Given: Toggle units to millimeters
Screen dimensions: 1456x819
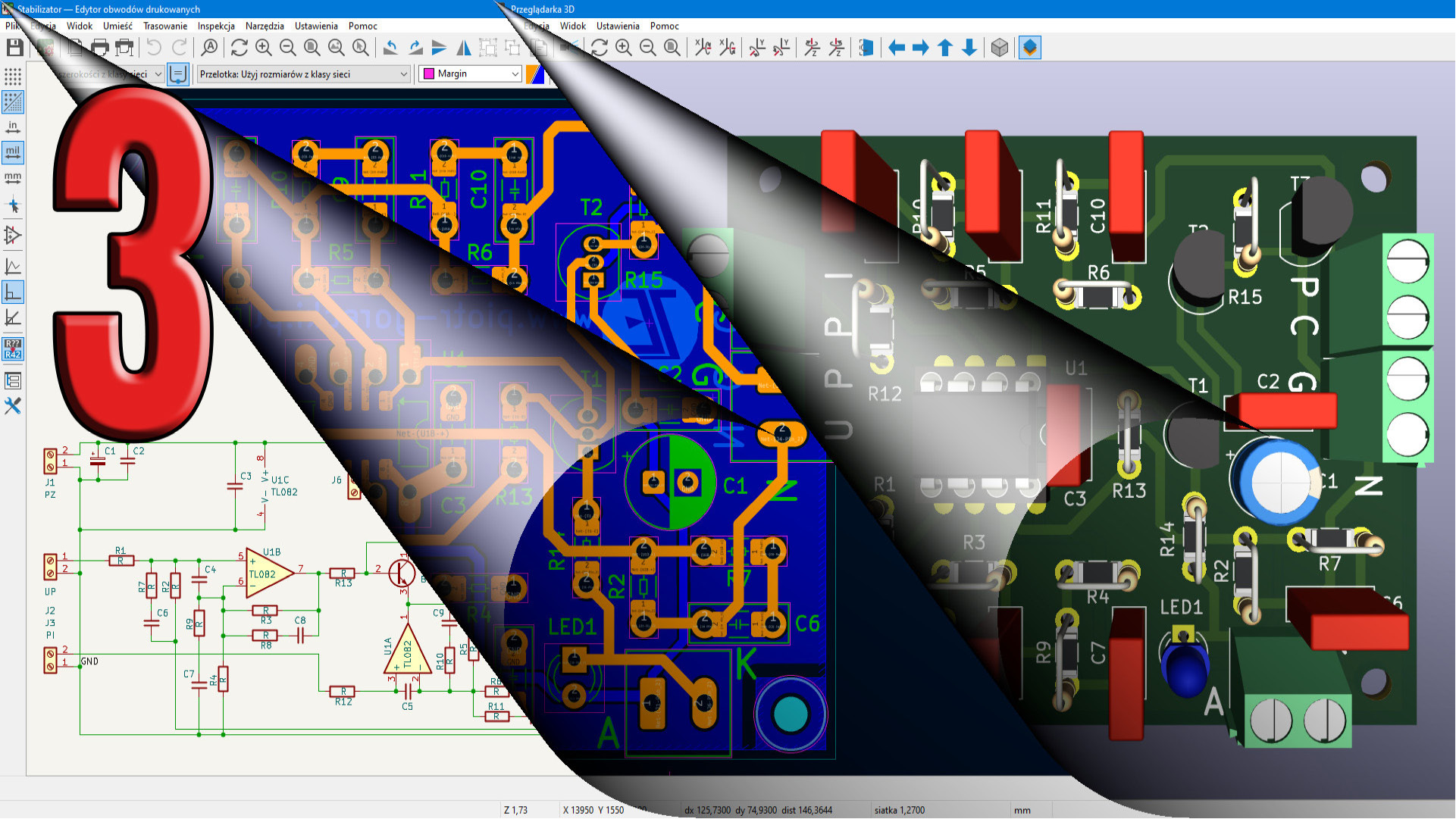Looking at the screenshot, I should 13,178.
